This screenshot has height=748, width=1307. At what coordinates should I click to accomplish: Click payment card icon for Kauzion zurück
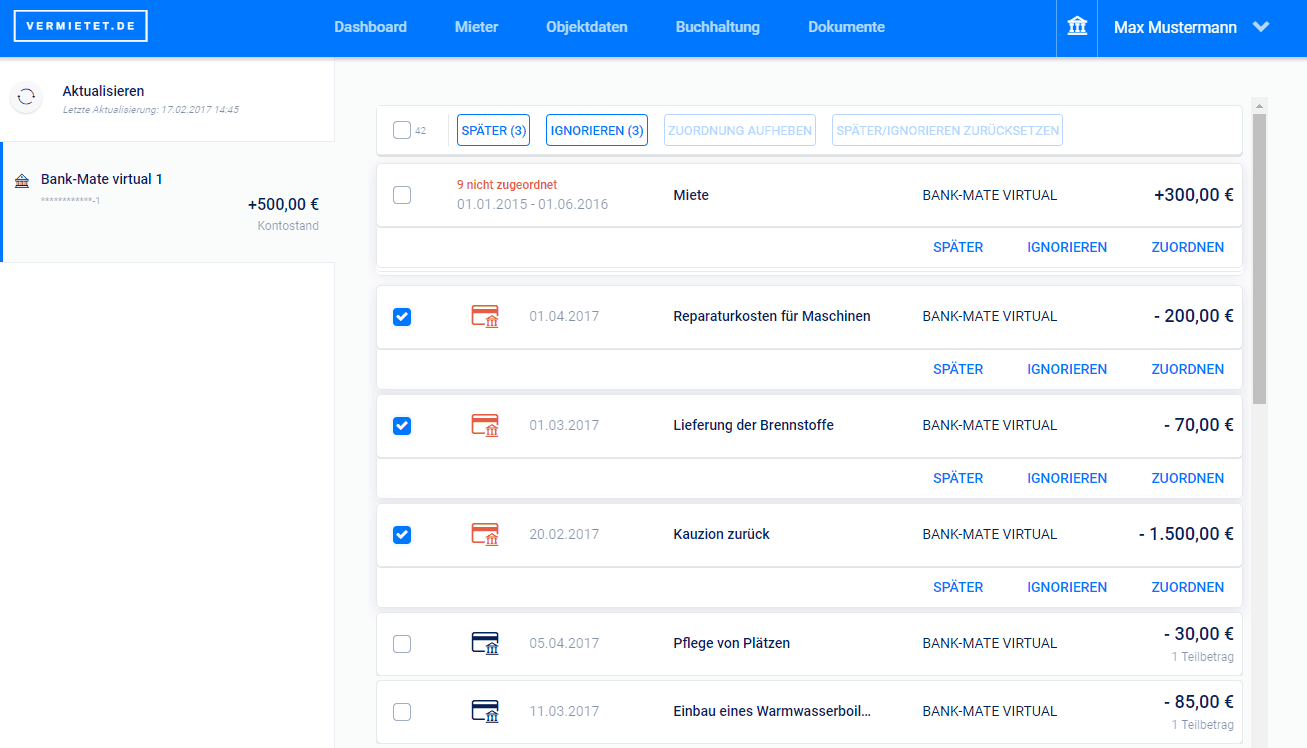[485, 534]
